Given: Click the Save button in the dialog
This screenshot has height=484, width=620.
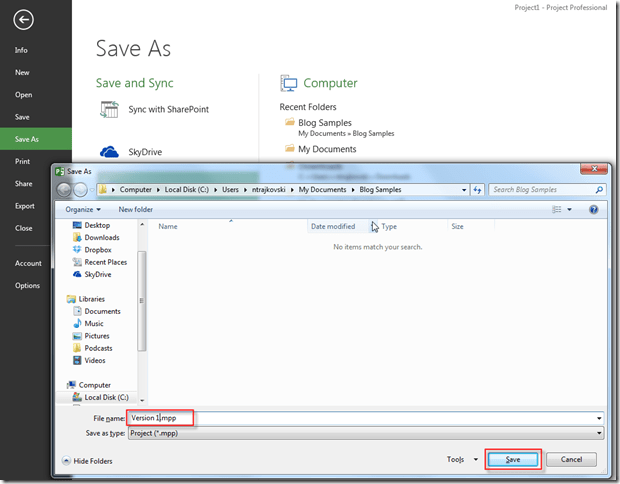Looking at the screenshot, I should point(513,460).
